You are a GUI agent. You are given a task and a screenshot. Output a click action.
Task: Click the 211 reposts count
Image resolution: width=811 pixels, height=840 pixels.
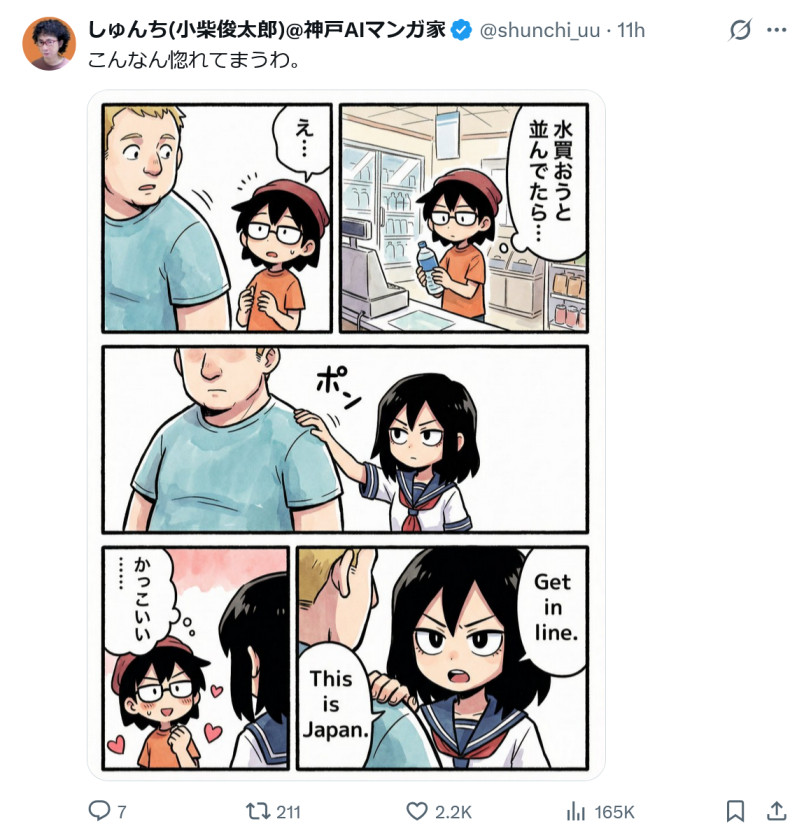288,812
